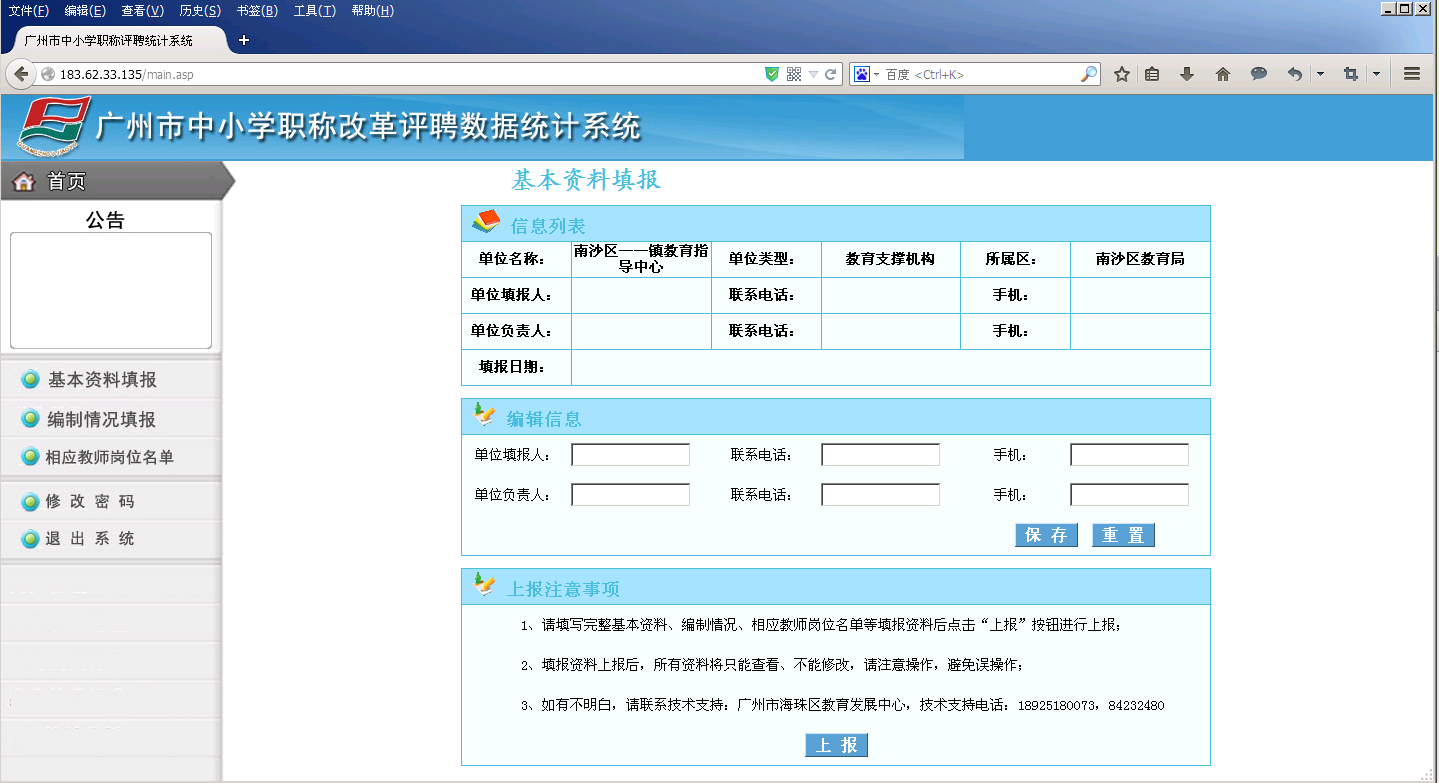Open the 文件(F) menu
Viewport: 1439px width, 783px height.
28,11
